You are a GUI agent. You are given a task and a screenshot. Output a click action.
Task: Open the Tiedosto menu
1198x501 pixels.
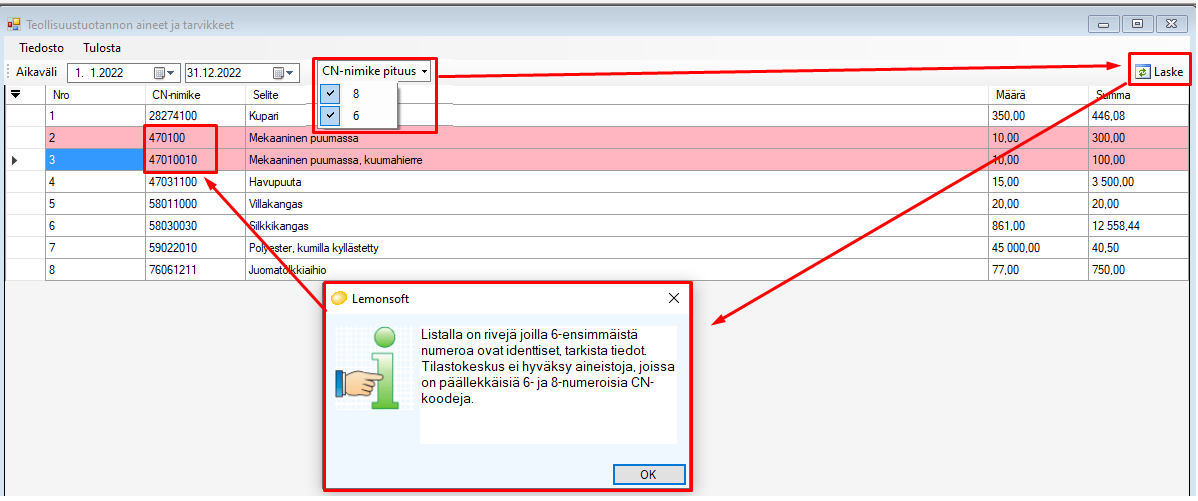(x=42, y=47)
